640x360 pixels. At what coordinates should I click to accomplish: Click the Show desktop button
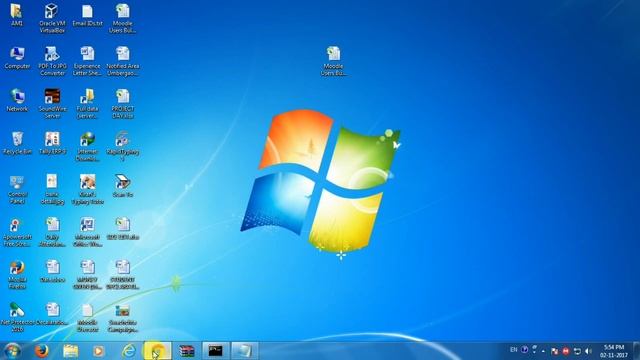[x=636, y=351]
